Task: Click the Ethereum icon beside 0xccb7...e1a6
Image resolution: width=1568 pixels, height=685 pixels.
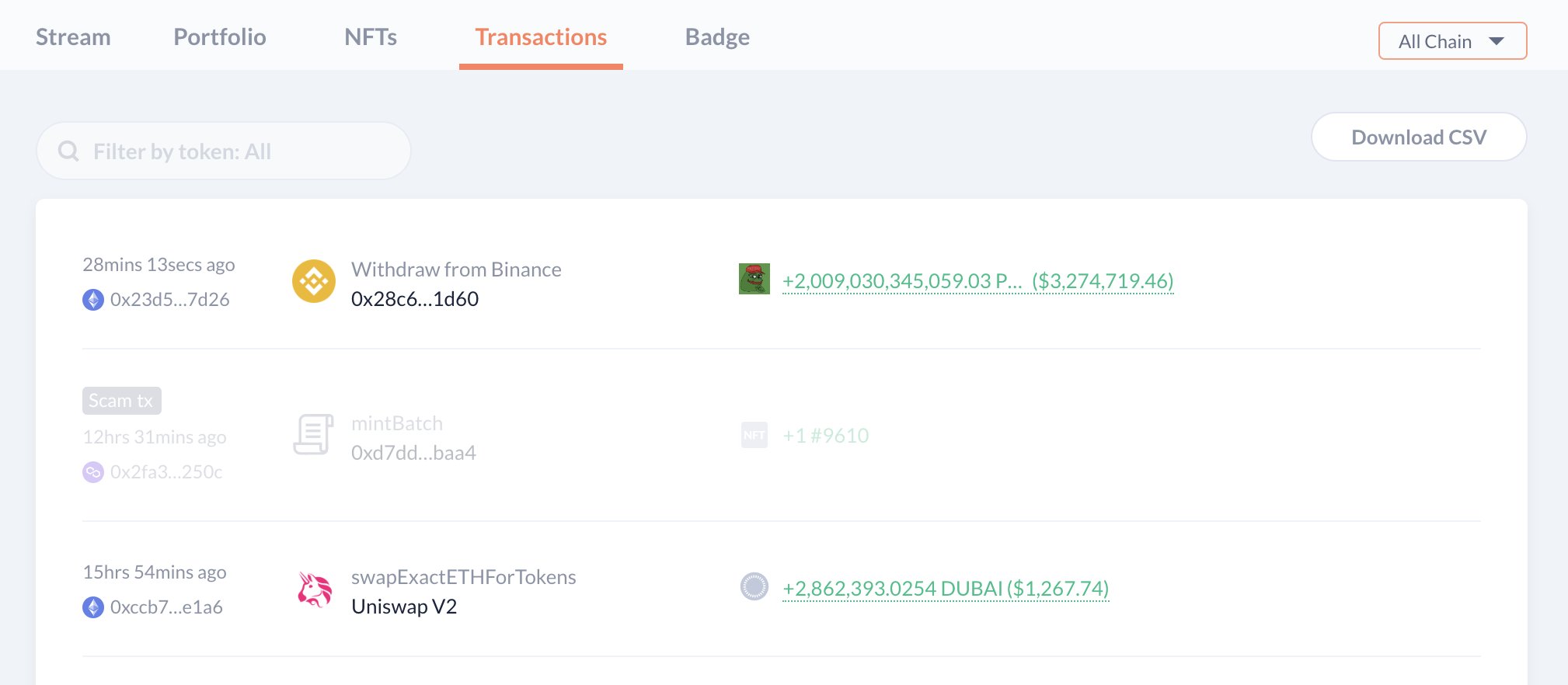Action: [93, 607]
